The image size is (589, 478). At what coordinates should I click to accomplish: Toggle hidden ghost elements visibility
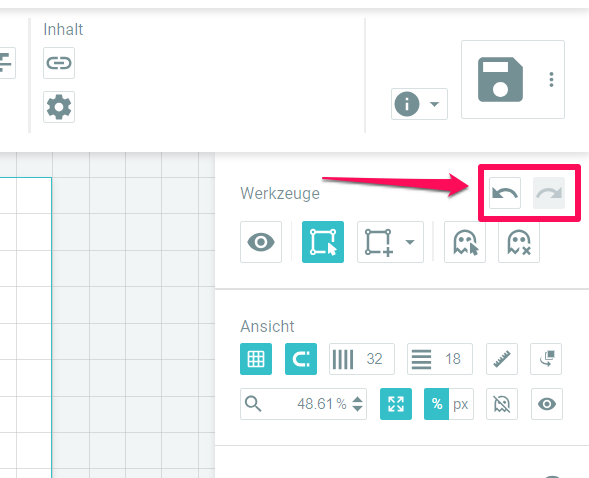502,404
